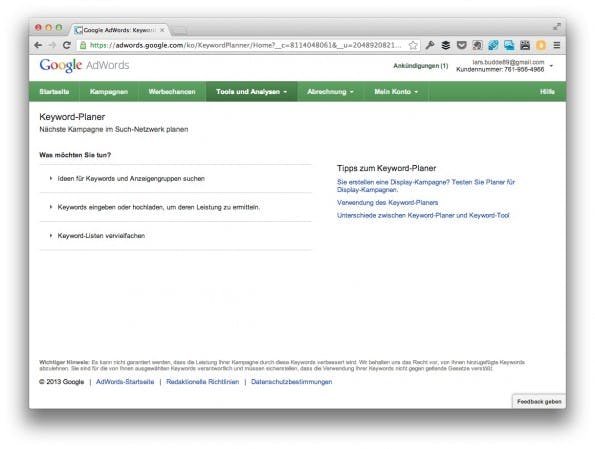Click the Tipps zum Keyword-Planer heading
The height and width of the screenshot is (449, 595).
(386, 168)
